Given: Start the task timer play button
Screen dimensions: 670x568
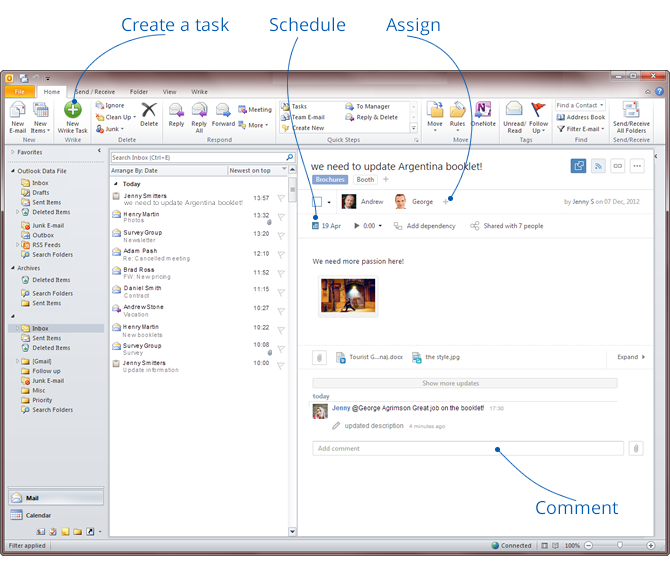Looking at the screenshot, I should point(356,226).
